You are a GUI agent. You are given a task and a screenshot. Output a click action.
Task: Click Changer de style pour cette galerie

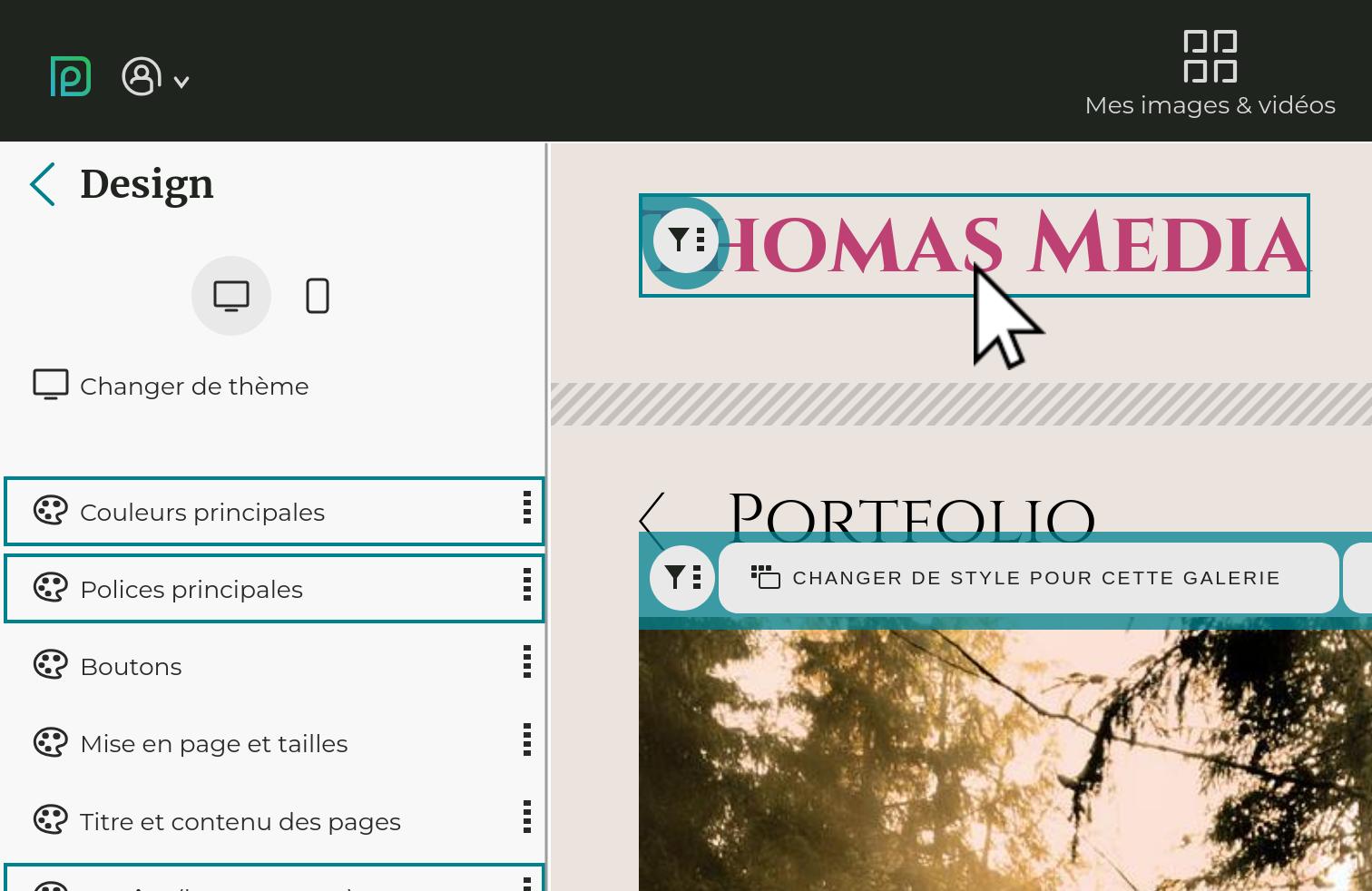(x=1028, y=578)
